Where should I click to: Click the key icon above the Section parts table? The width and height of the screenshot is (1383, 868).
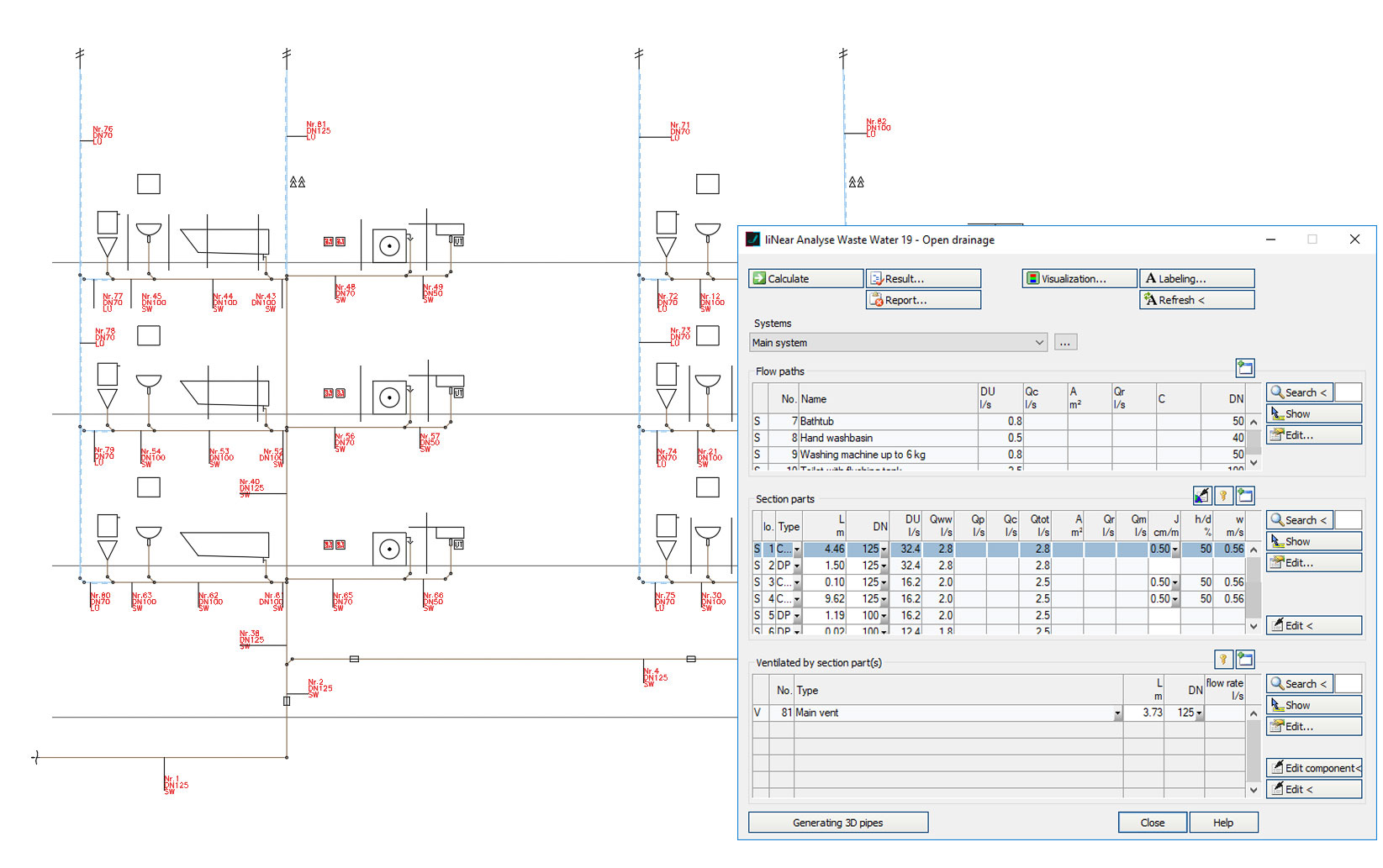pos(1224,496)
